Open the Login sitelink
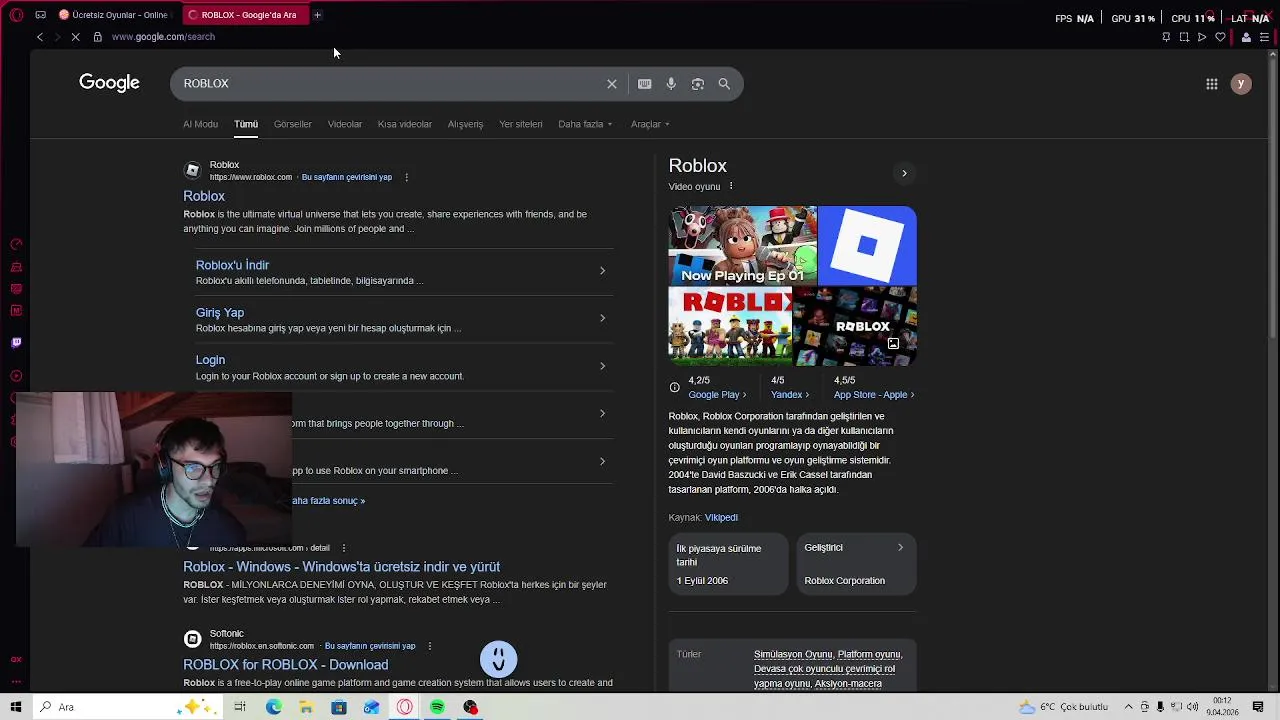This screenshot has height=720, width=1280. [x=210, y=360]
